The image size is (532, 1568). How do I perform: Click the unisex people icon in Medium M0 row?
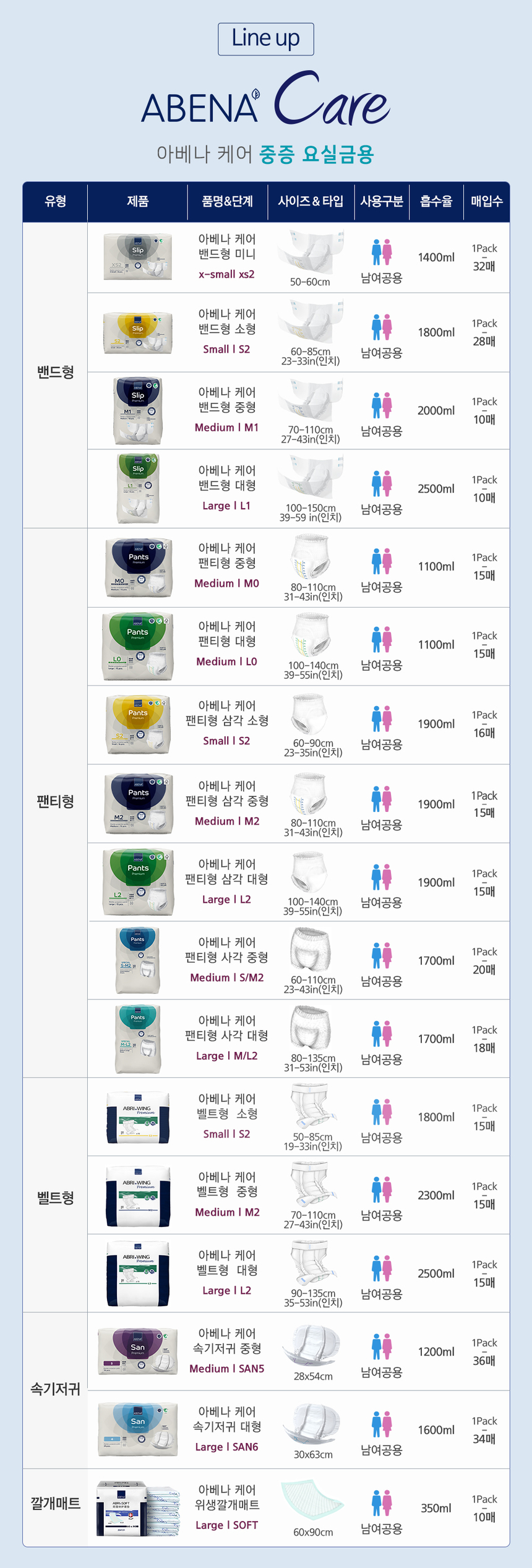coord(382,561)
